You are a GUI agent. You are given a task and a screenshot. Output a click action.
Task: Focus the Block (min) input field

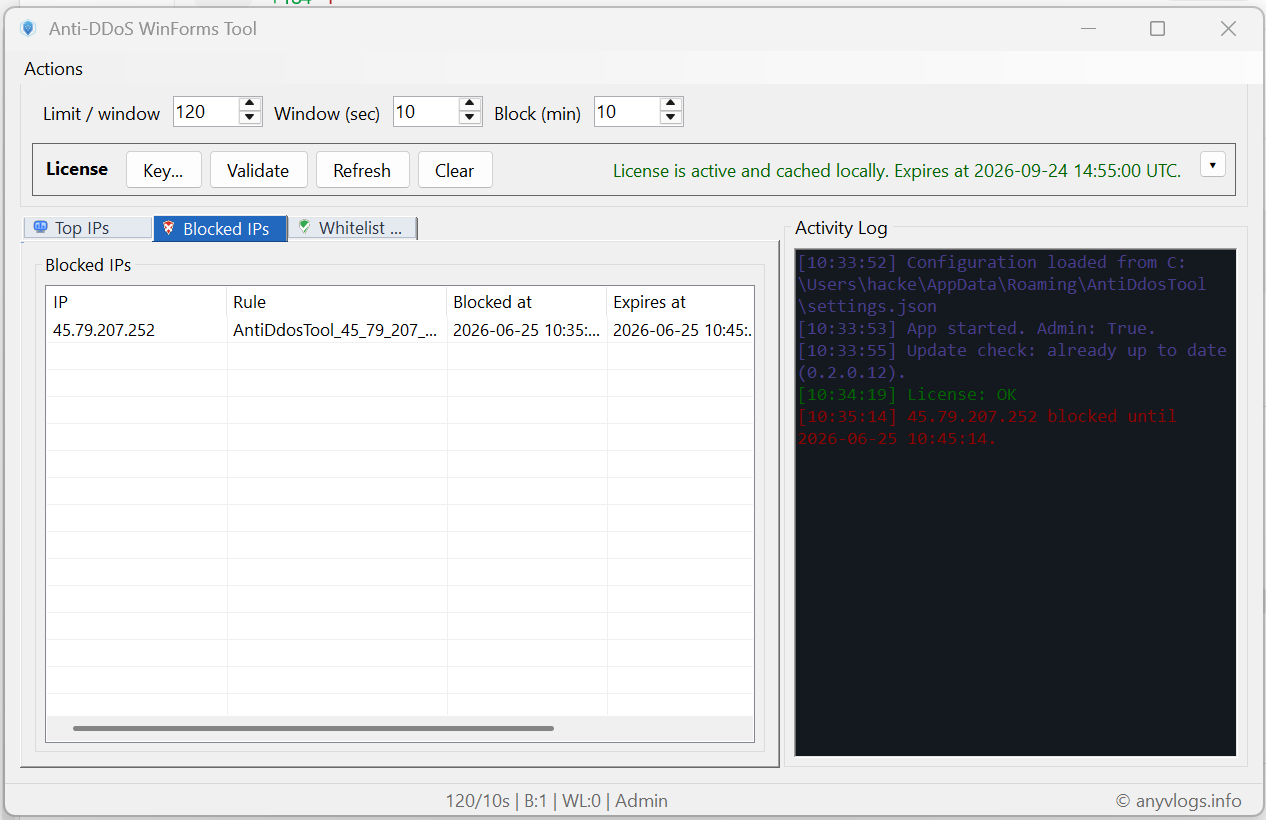click(x=627, y=112)
